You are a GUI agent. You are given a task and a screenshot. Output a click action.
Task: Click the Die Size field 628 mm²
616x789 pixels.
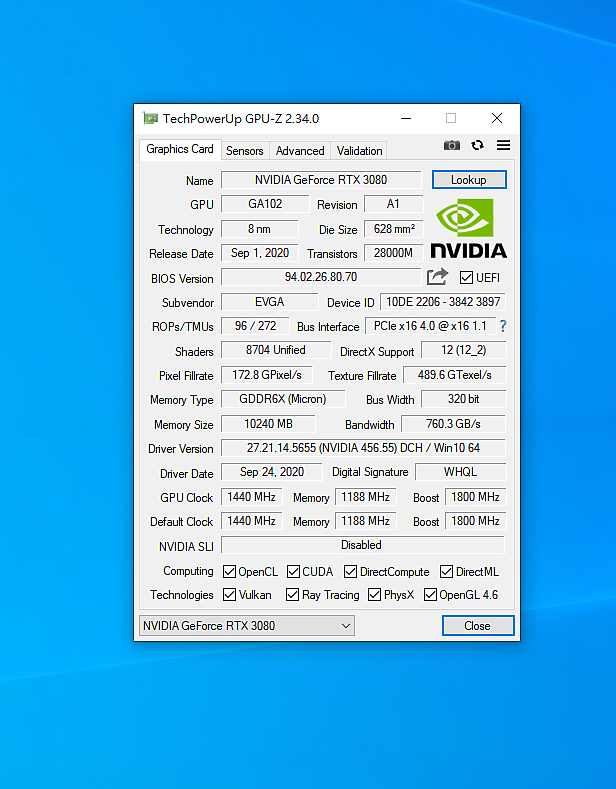coord(394,229)
